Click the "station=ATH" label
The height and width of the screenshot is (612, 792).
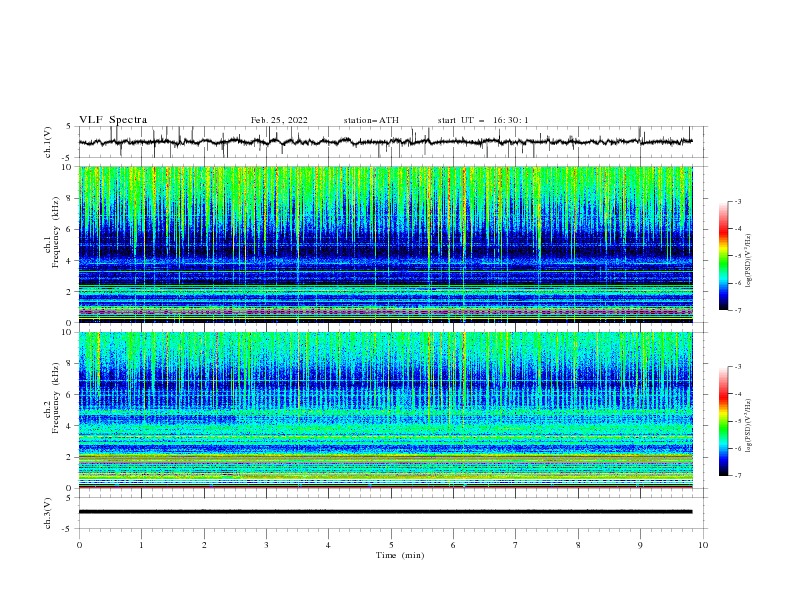371,120
